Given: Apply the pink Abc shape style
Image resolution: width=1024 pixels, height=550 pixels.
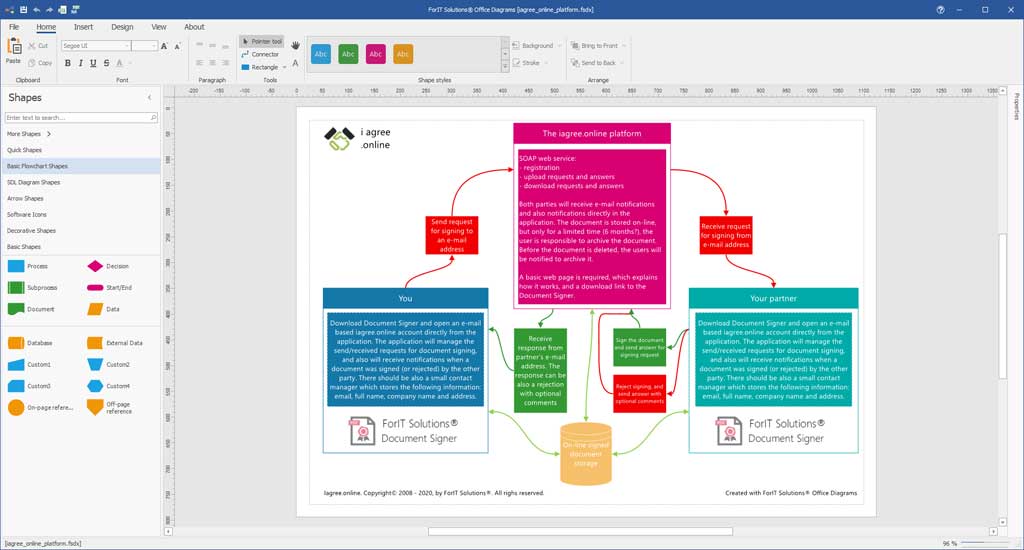Looking at the screenshot, I should 375,54.
